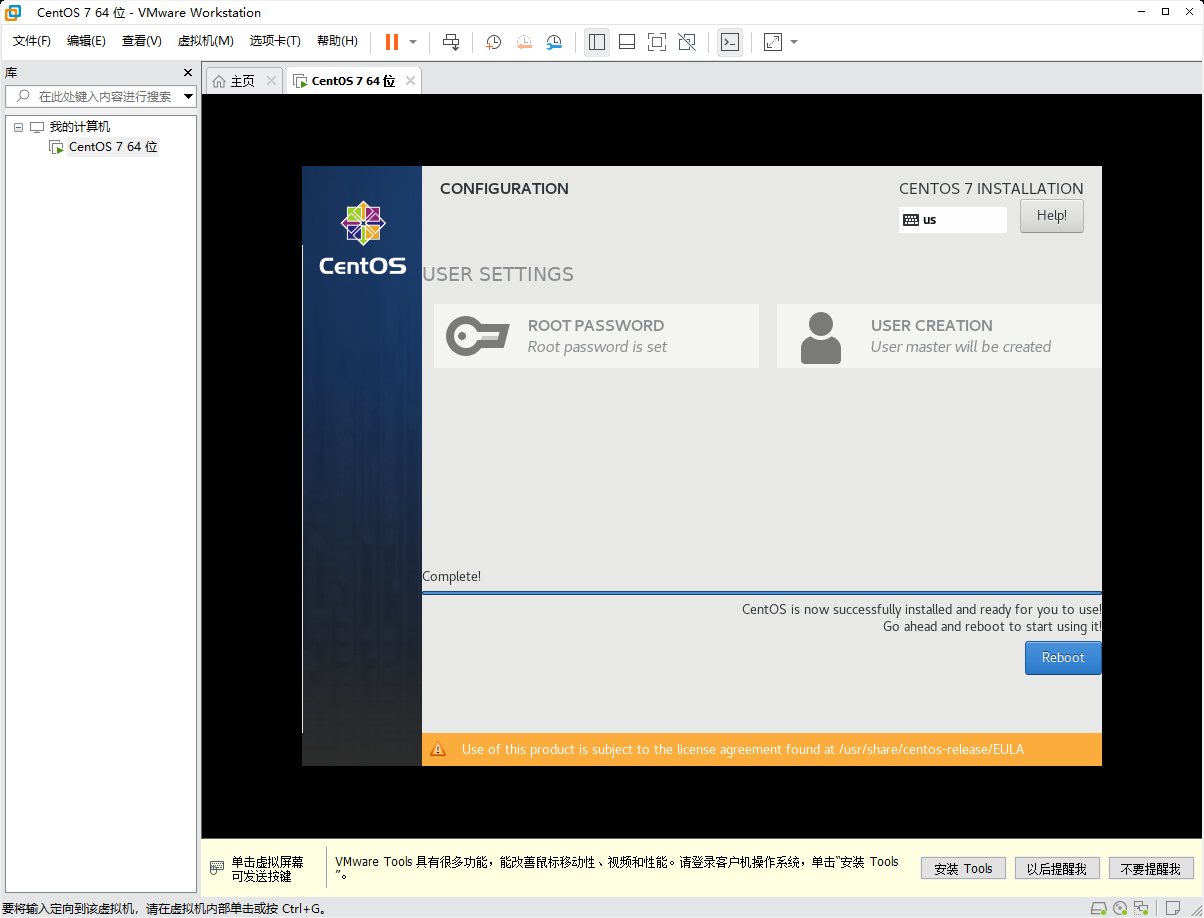Screen dimensions: 1204x918
Task: Click the CONFIGURATION heading text
Action: 504,188
